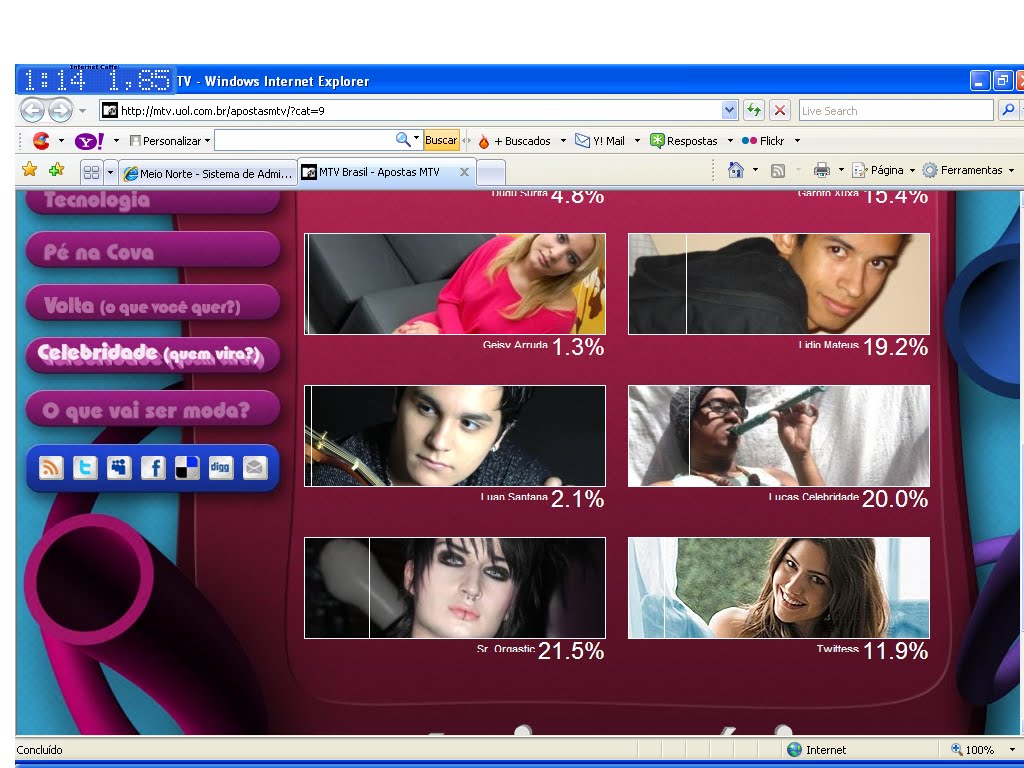Add to Favorites with the green plus star

57,170
